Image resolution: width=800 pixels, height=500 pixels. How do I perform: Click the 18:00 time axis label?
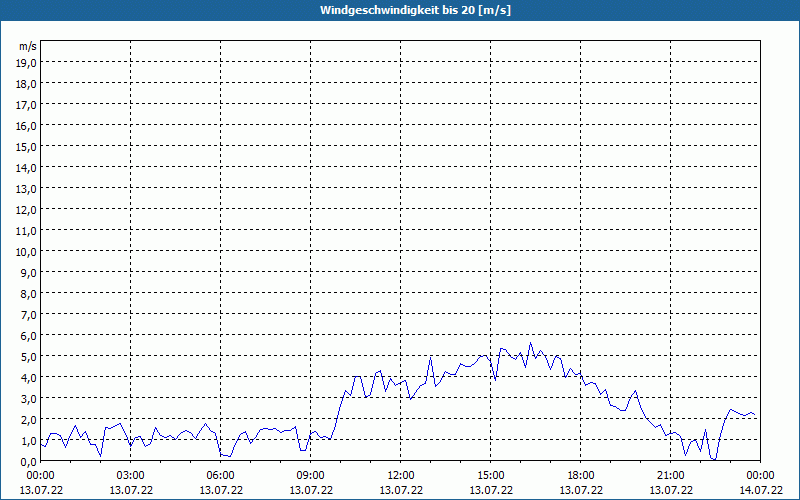click(581, 476)
